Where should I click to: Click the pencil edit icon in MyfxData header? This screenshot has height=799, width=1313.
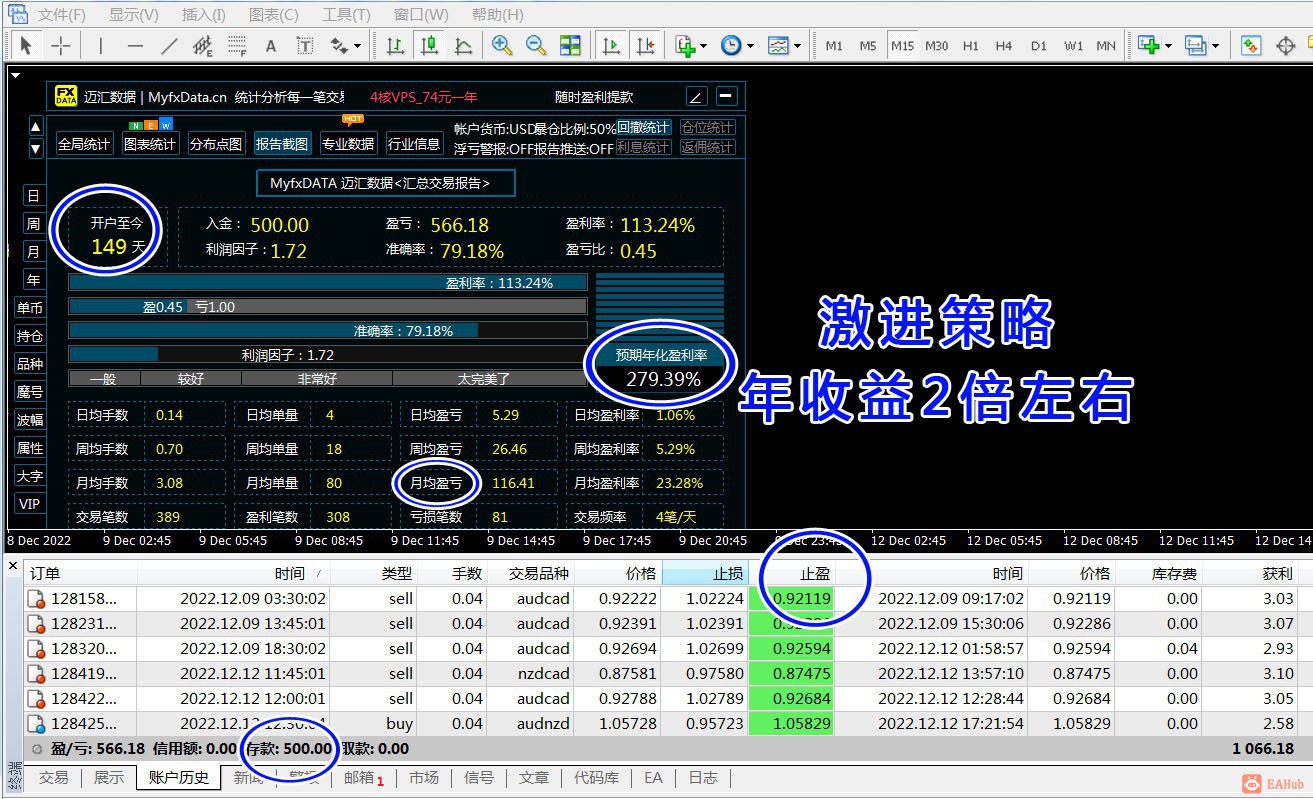pos(697,96)
